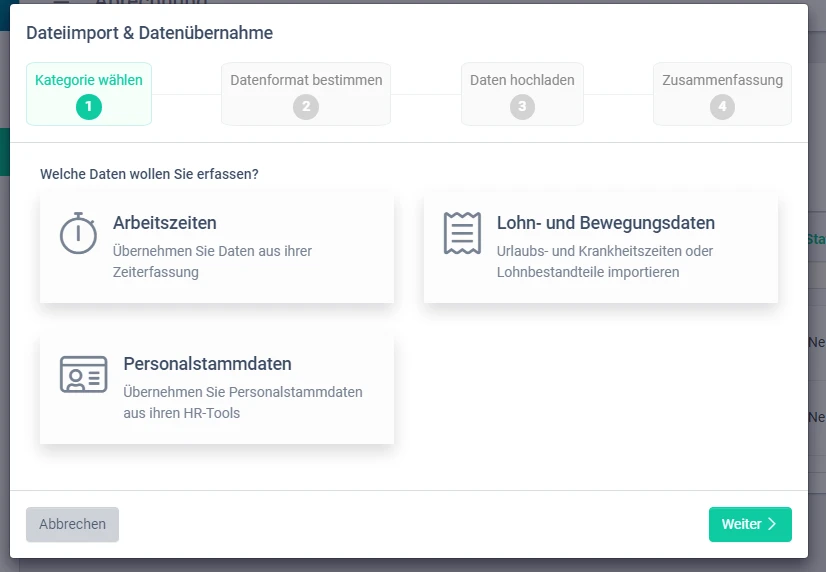
Task: Open the Kategorie wählen step
Action: click(89, 81)
